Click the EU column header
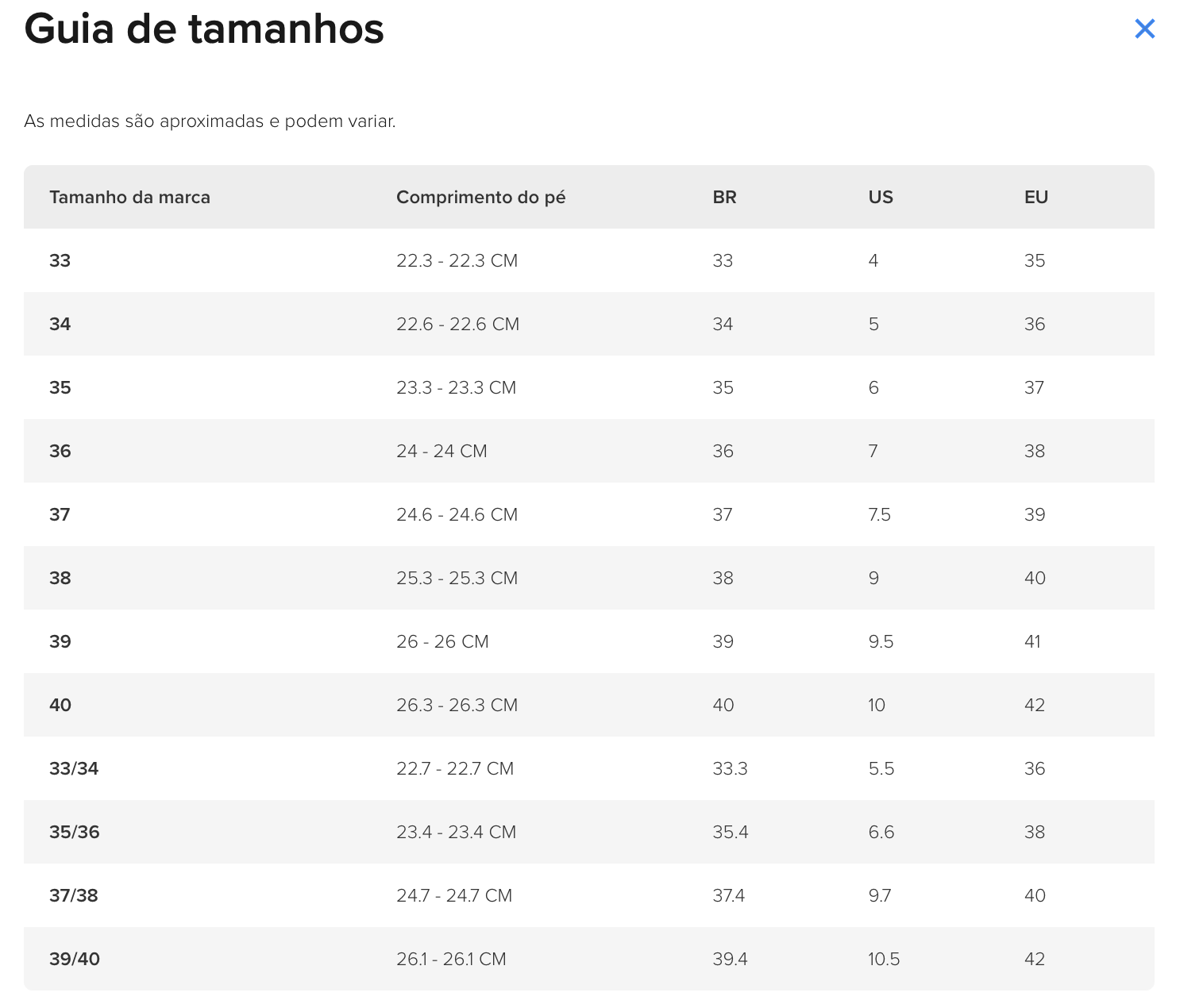The height and width of the screenshot is (1008, 1180). [x=1035, y=198]
